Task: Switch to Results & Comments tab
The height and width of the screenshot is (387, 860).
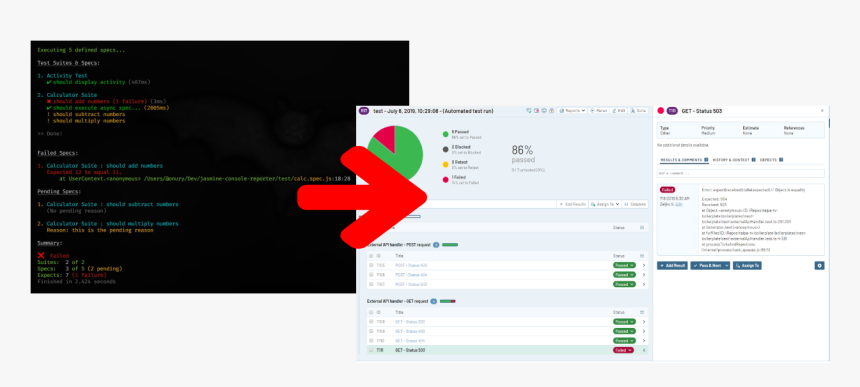Action: pyautogui.click(x=684, y=160)
